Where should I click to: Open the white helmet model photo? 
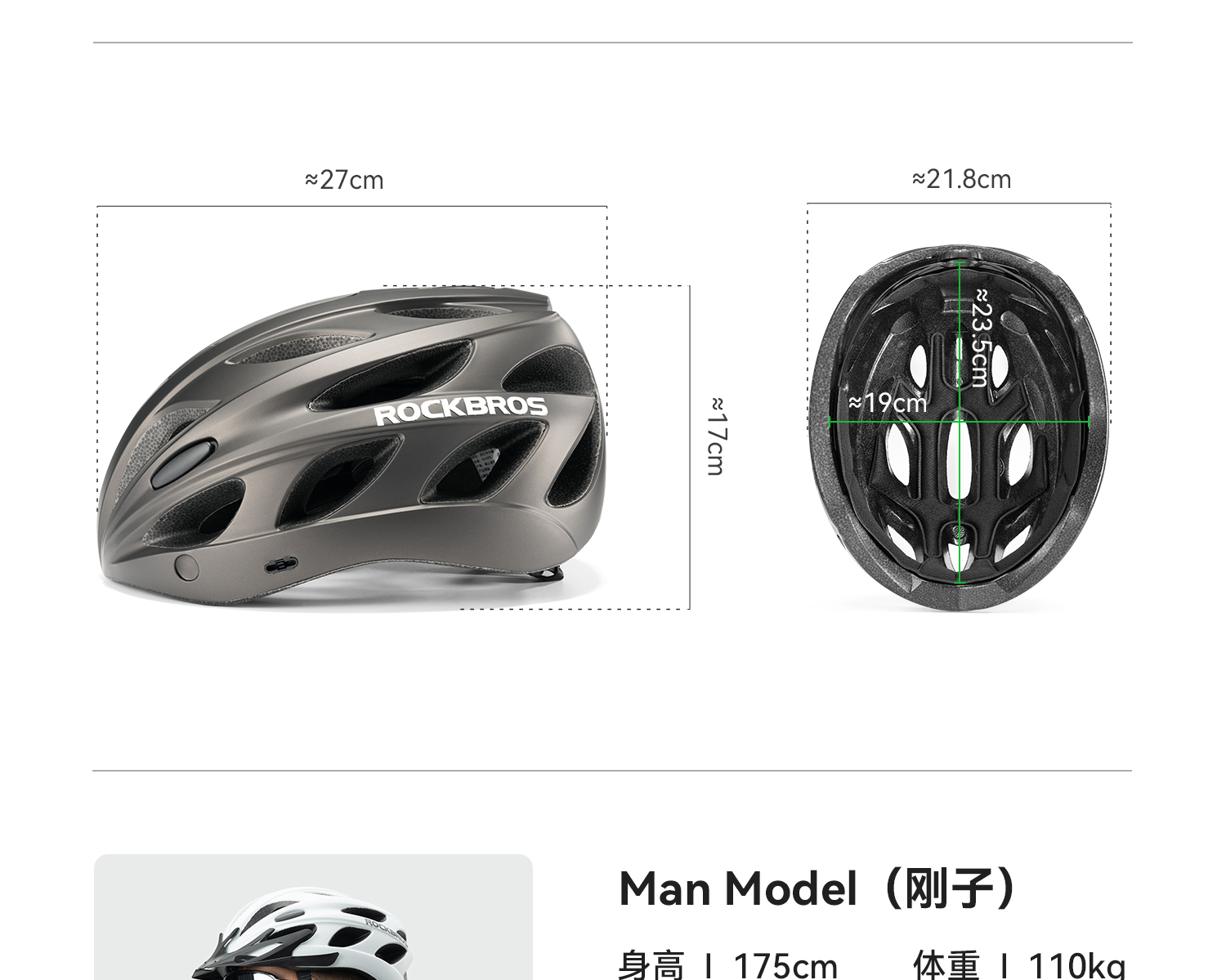coord(313,917)
